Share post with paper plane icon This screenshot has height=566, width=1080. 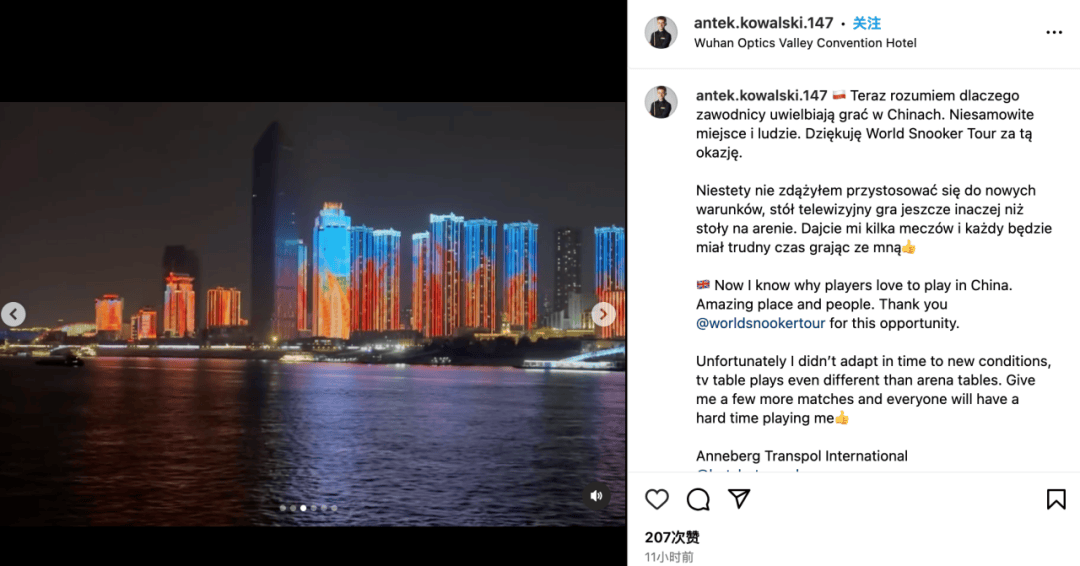739,499
